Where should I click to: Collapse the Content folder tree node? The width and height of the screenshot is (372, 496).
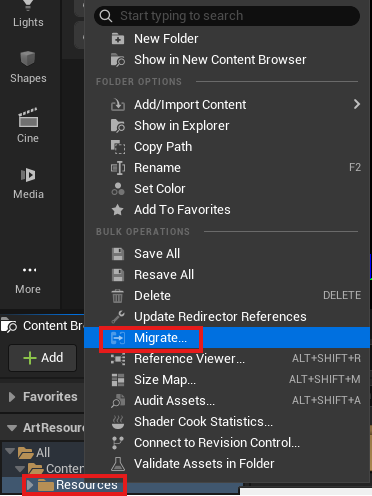20,469
